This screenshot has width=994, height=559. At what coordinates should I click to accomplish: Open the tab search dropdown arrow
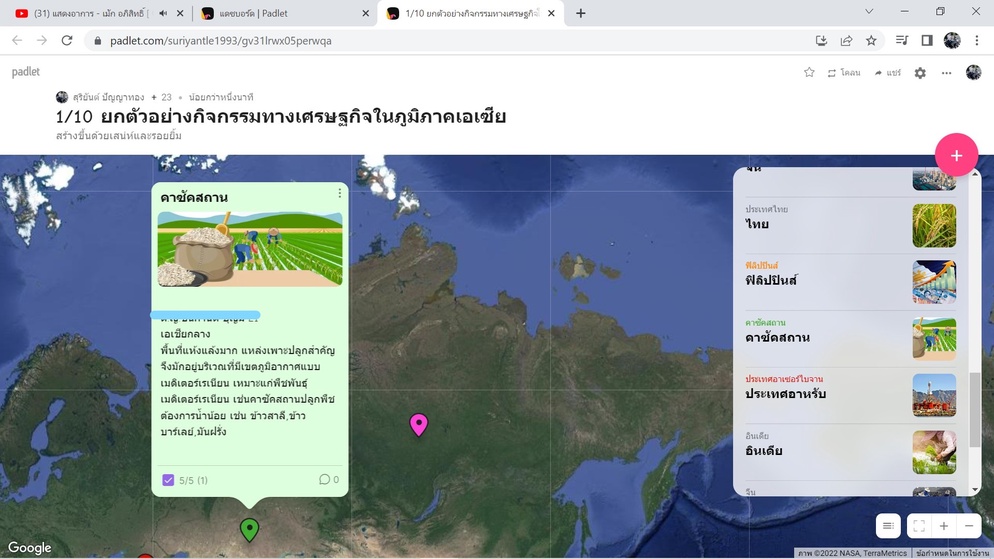869,11
